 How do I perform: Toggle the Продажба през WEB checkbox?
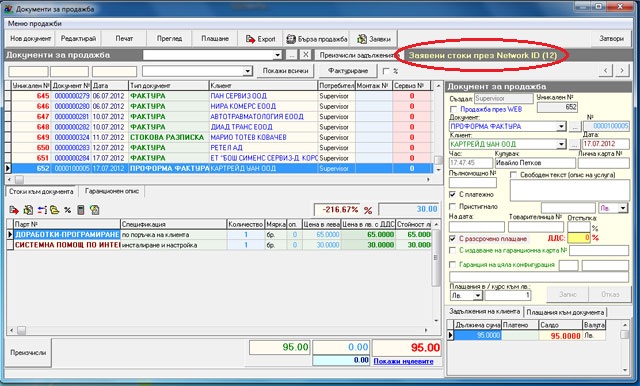click(x=453, y=109)
